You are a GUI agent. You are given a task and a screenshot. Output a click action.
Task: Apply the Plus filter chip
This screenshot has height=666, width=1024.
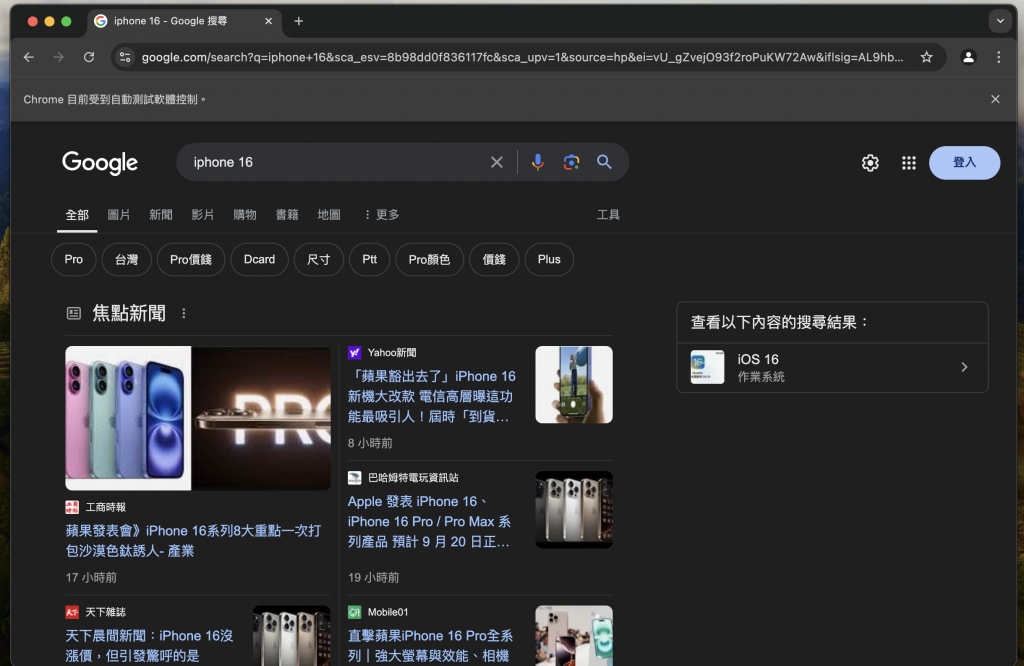pyautogui.click(x=549, y=259)
